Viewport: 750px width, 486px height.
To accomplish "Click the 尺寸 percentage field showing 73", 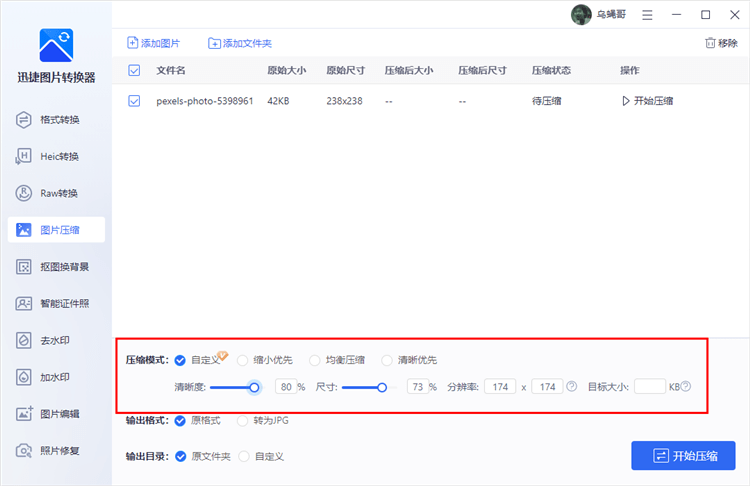I will (x=418, y=387).
